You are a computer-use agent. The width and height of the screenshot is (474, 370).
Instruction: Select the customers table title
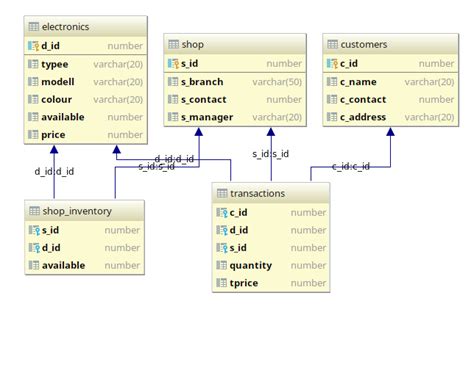[x=364, y=44]
